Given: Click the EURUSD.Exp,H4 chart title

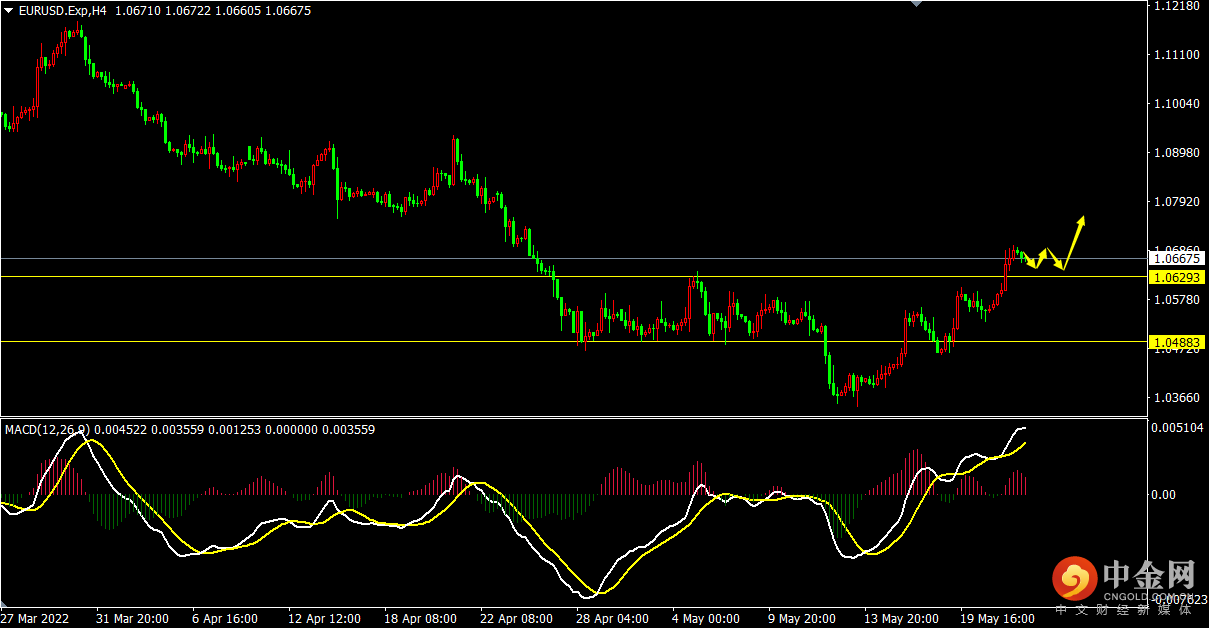Looking at the screenshot, I should click(62, 11).
